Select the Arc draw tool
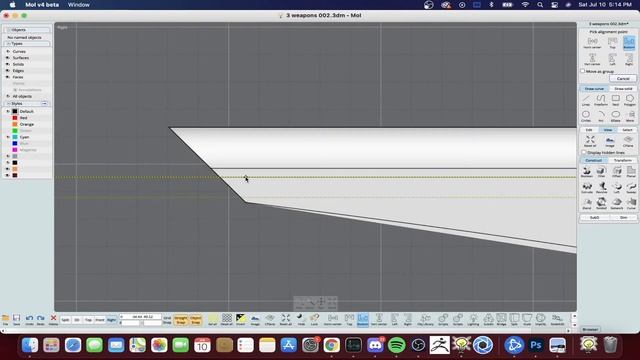Viewport: 640px width, 360px height. pyautogui.click(x=601, y=116)
